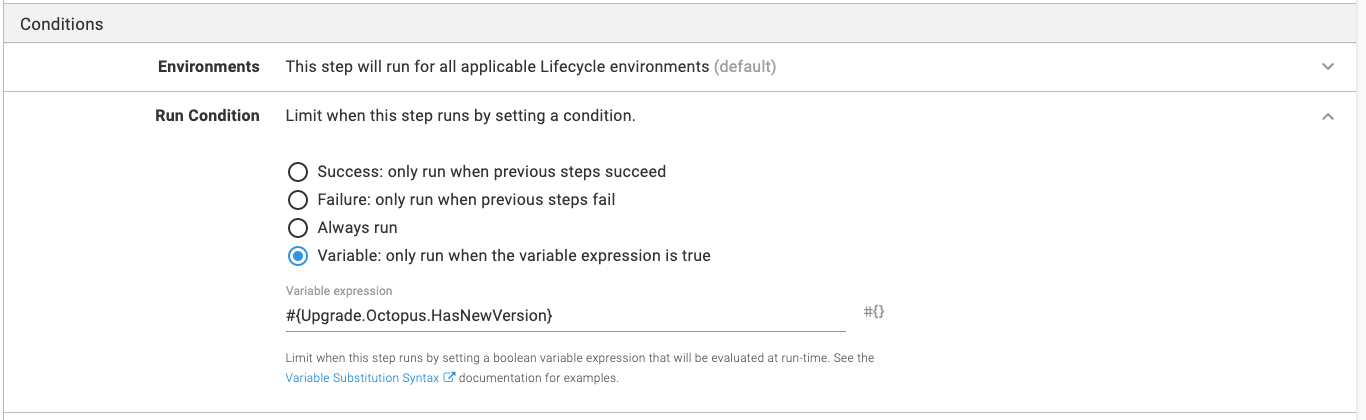Viewport: 1366px width, 420px height.
Task: Select the Success radio button circle
Action: click(x=298, y=172)
